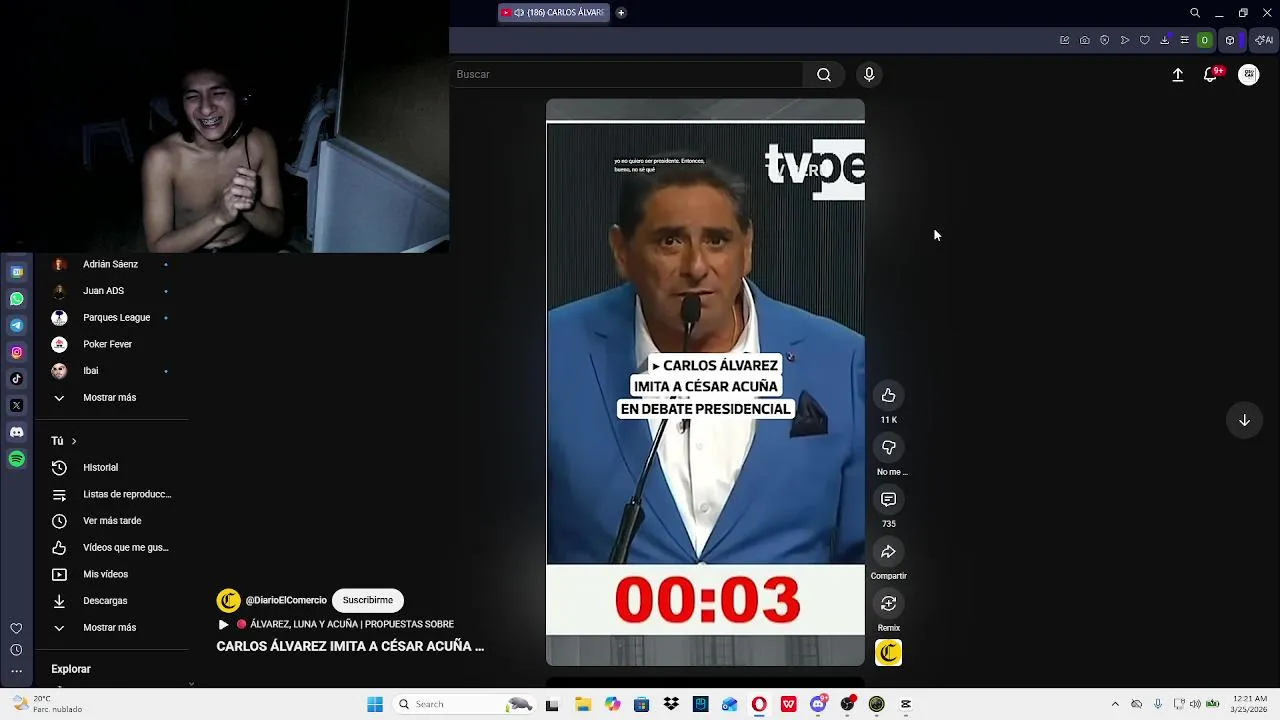
Task: Open Opera downloads icon in toolbar
Action: point(1164,40)
